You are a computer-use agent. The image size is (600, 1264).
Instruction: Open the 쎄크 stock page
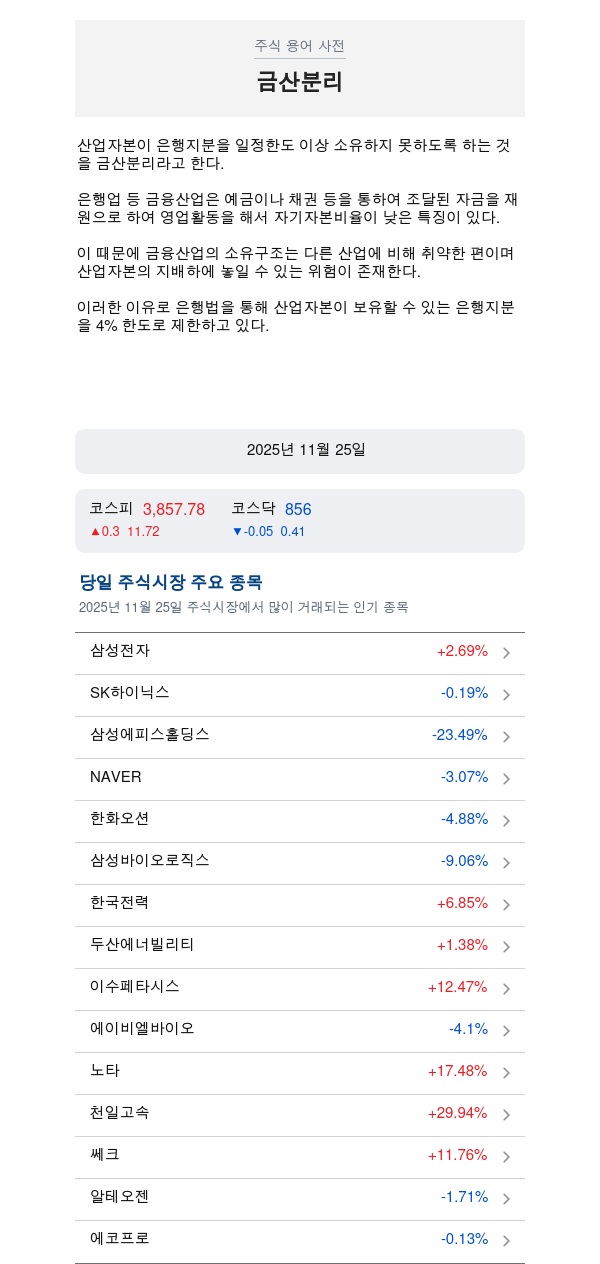point(105,1154)
